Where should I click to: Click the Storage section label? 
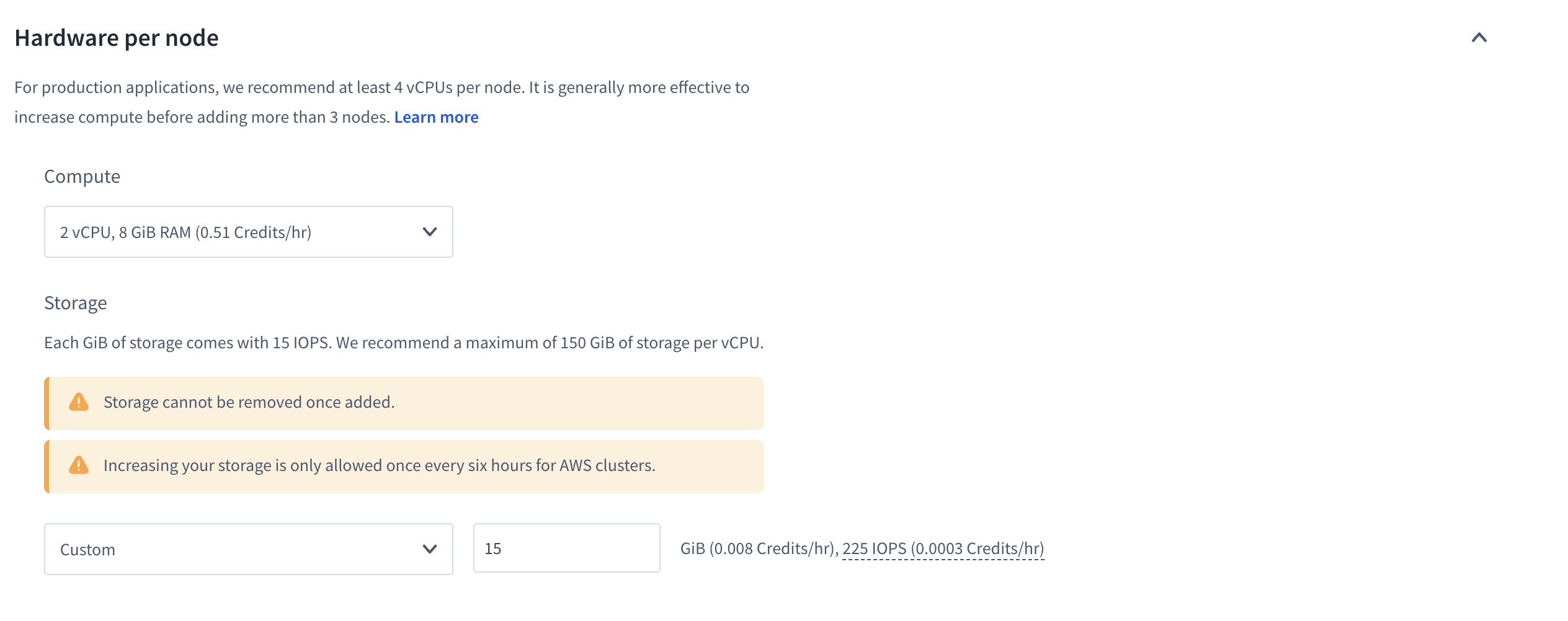coord(76,303)
